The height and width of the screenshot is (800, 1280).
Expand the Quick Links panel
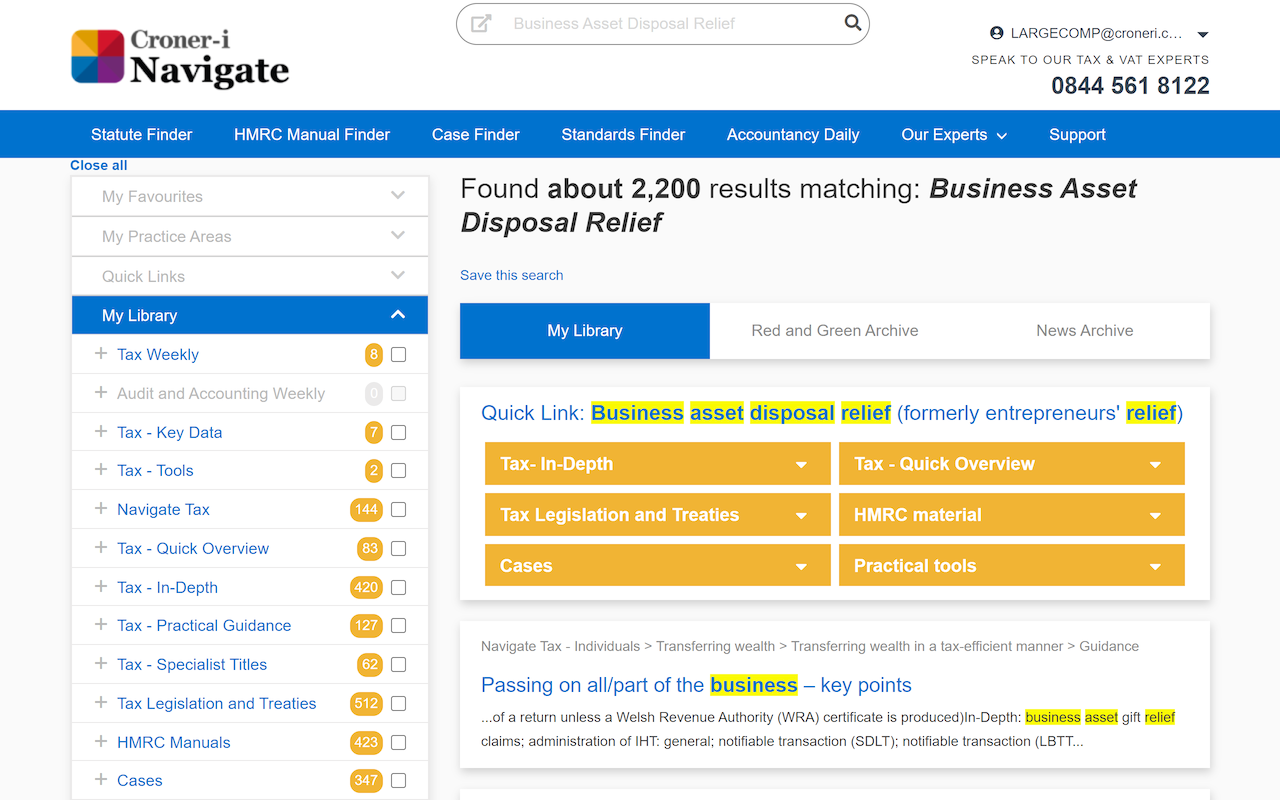click(250, 276)
